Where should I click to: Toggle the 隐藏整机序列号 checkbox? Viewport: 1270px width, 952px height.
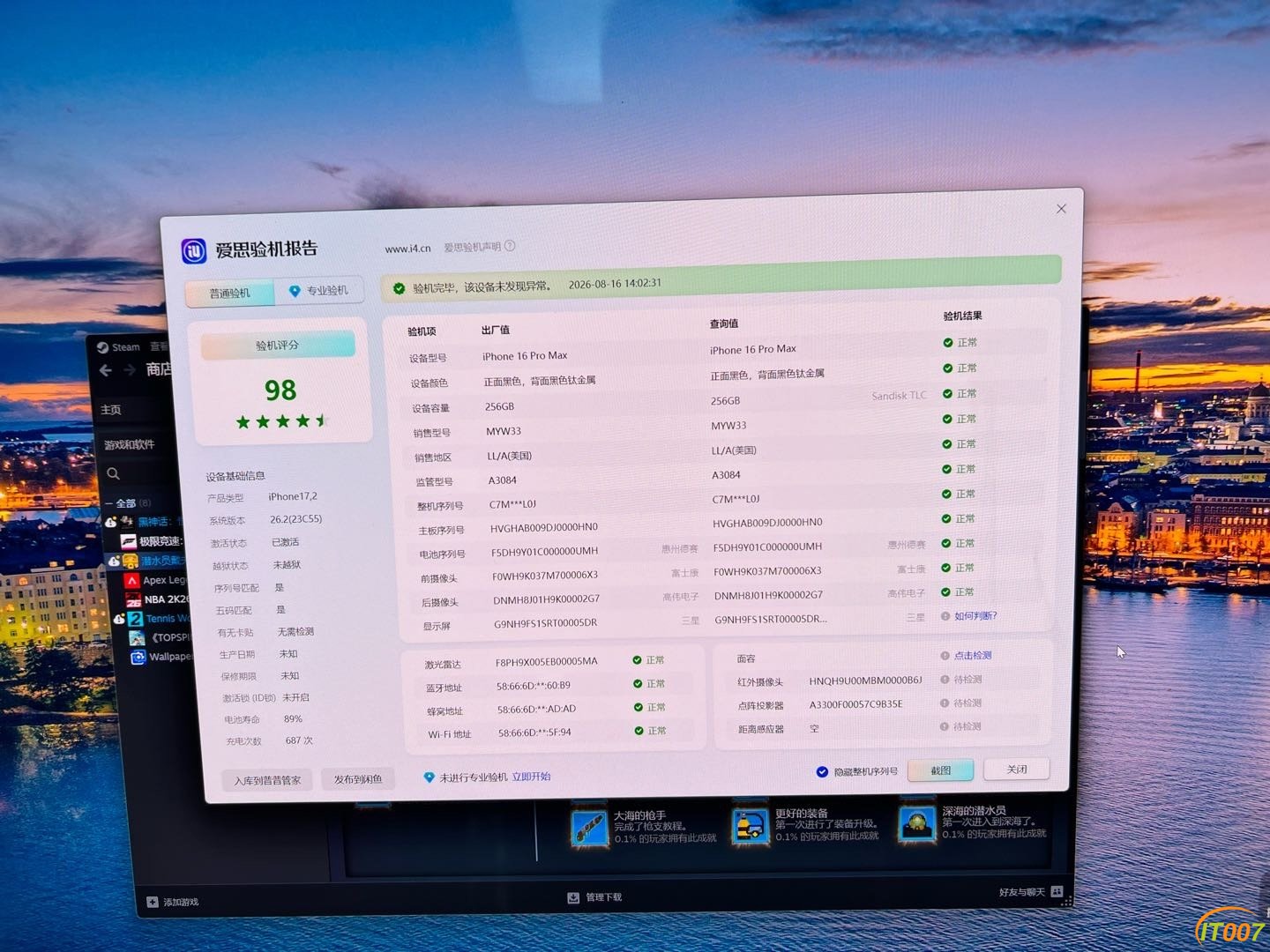coord(822,772)
